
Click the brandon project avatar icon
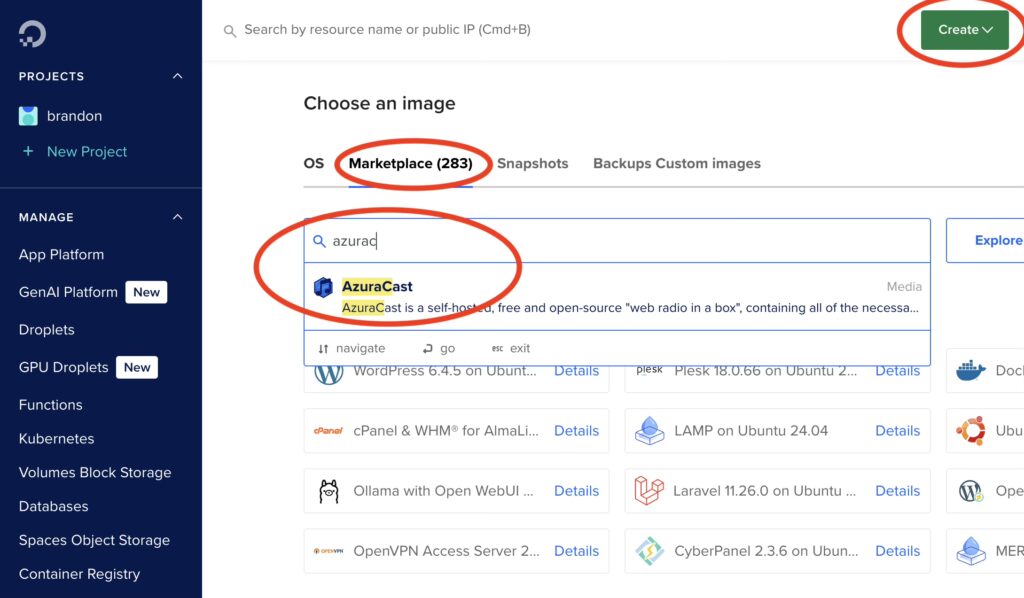click(28, 116)
